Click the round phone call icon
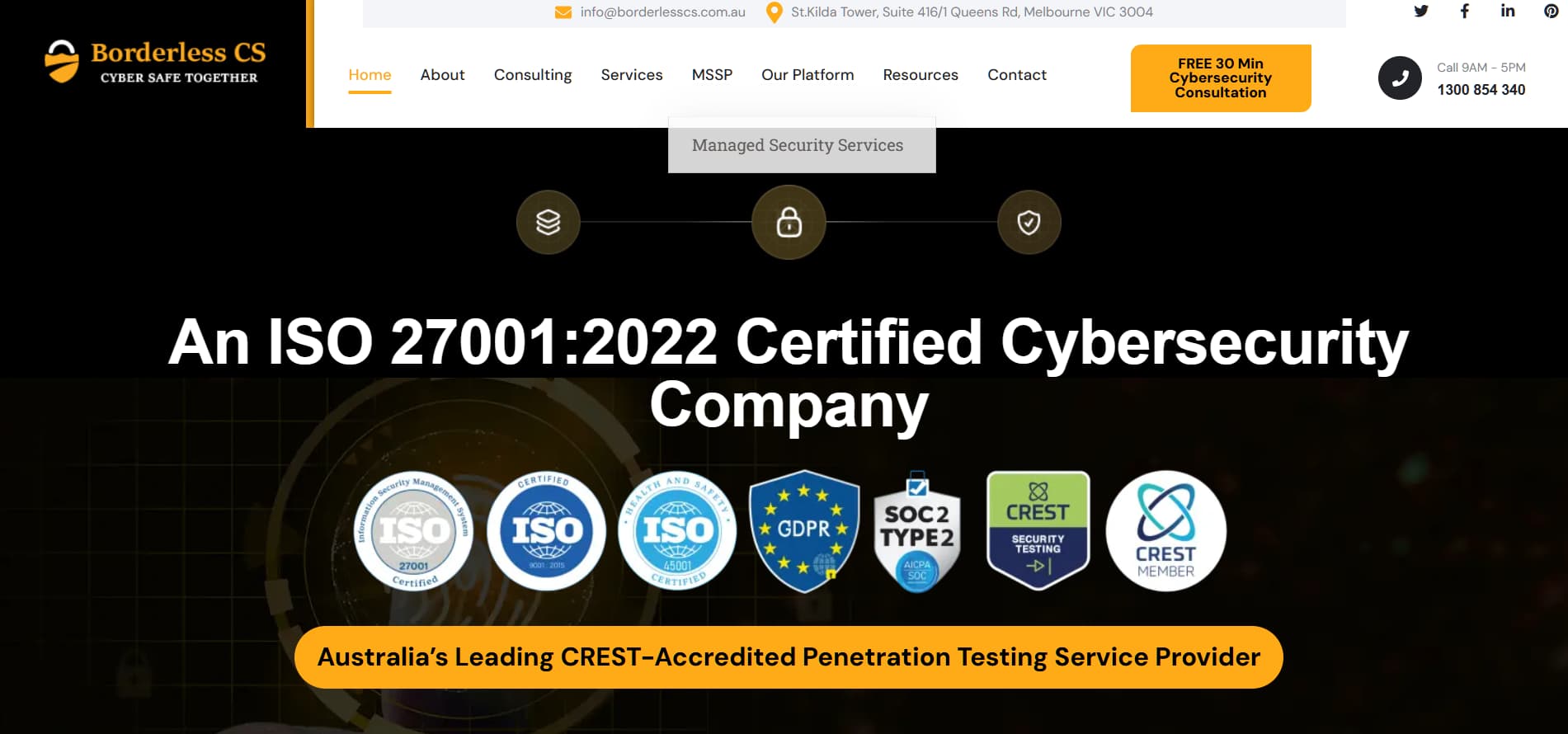This screenshot has width=1568, height=734. (1400, 78)
